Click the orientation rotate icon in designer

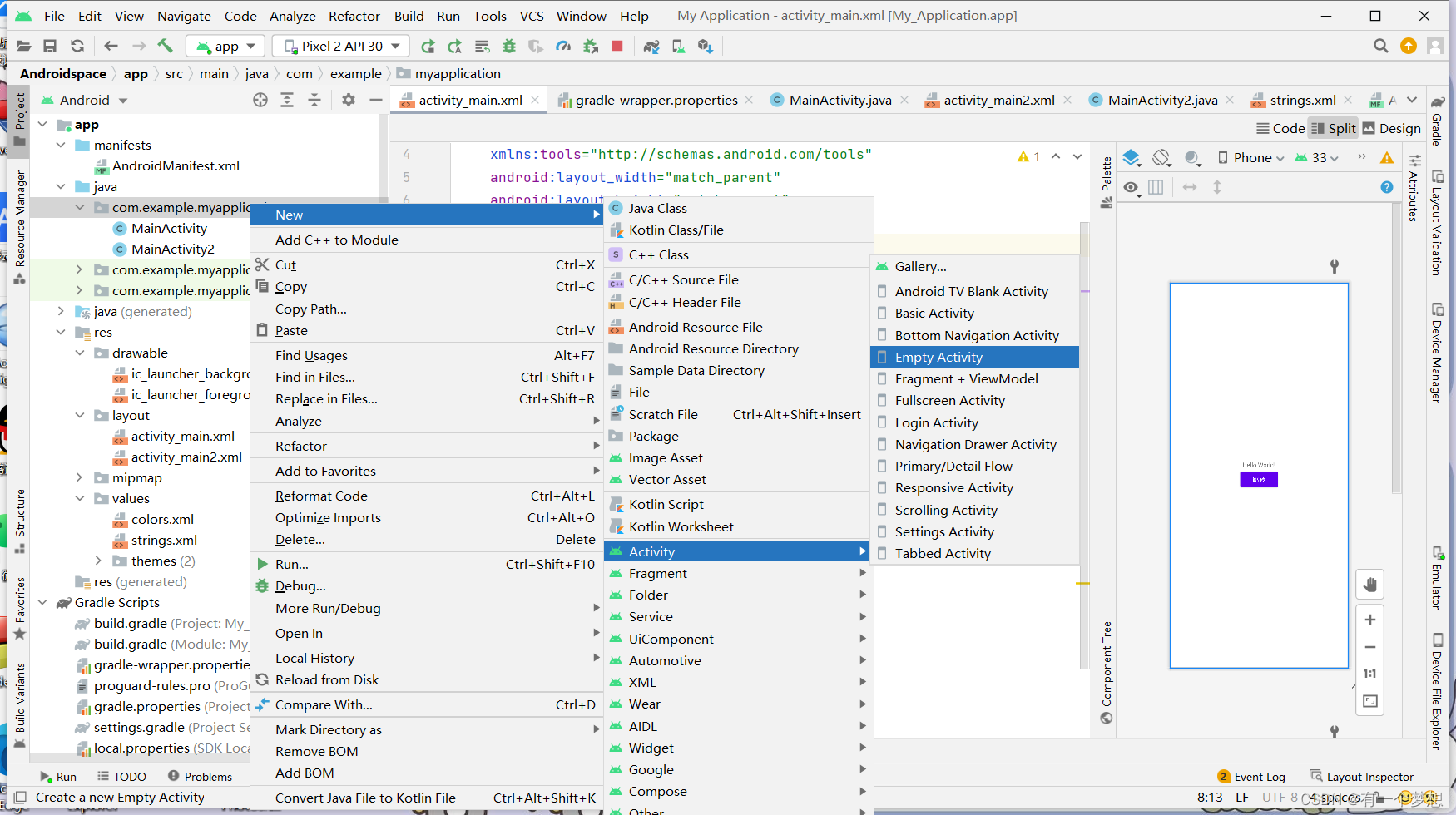tap(1161, 157)
